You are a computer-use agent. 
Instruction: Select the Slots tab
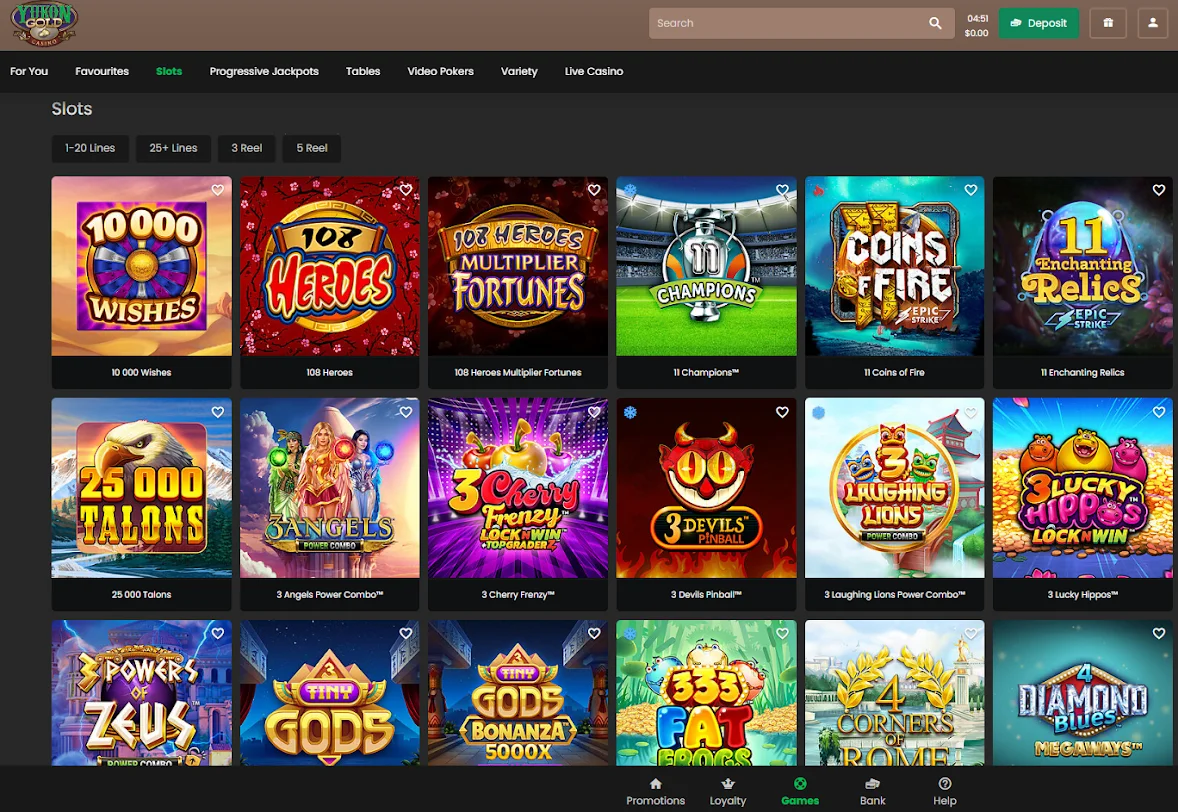(169, 71)
